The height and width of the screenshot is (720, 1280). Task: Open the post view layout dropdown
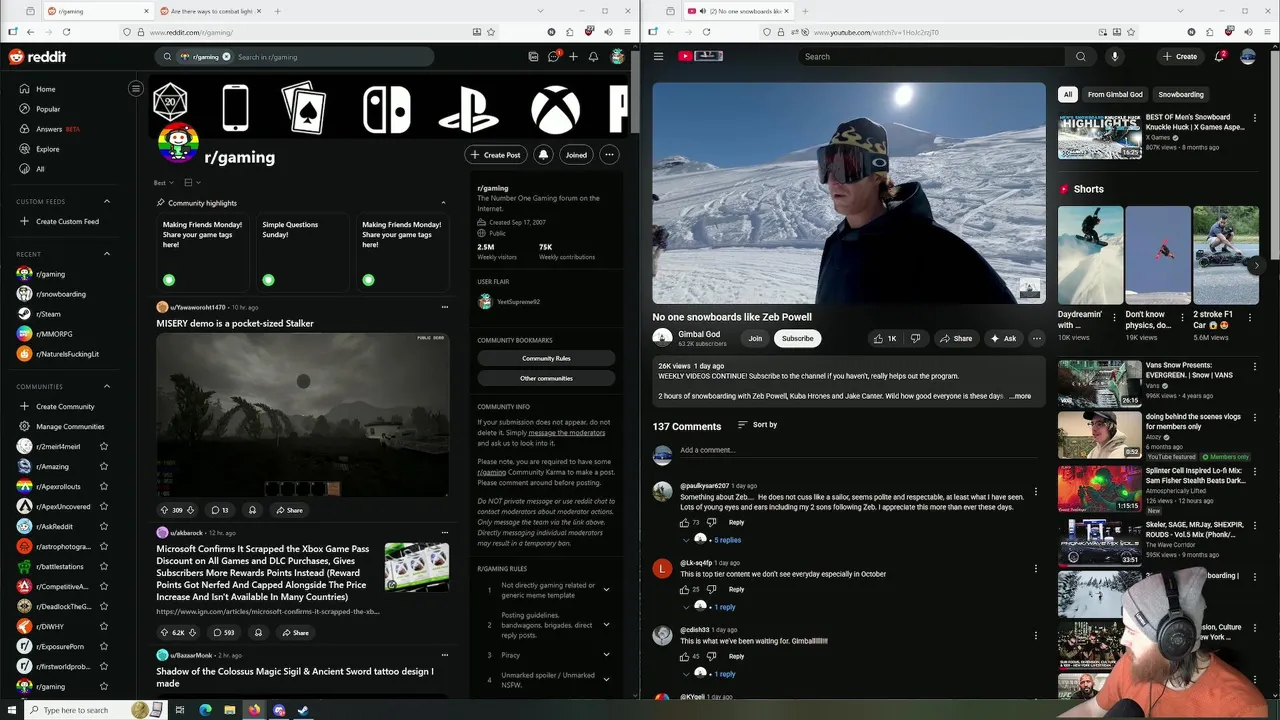coord(192,183)
